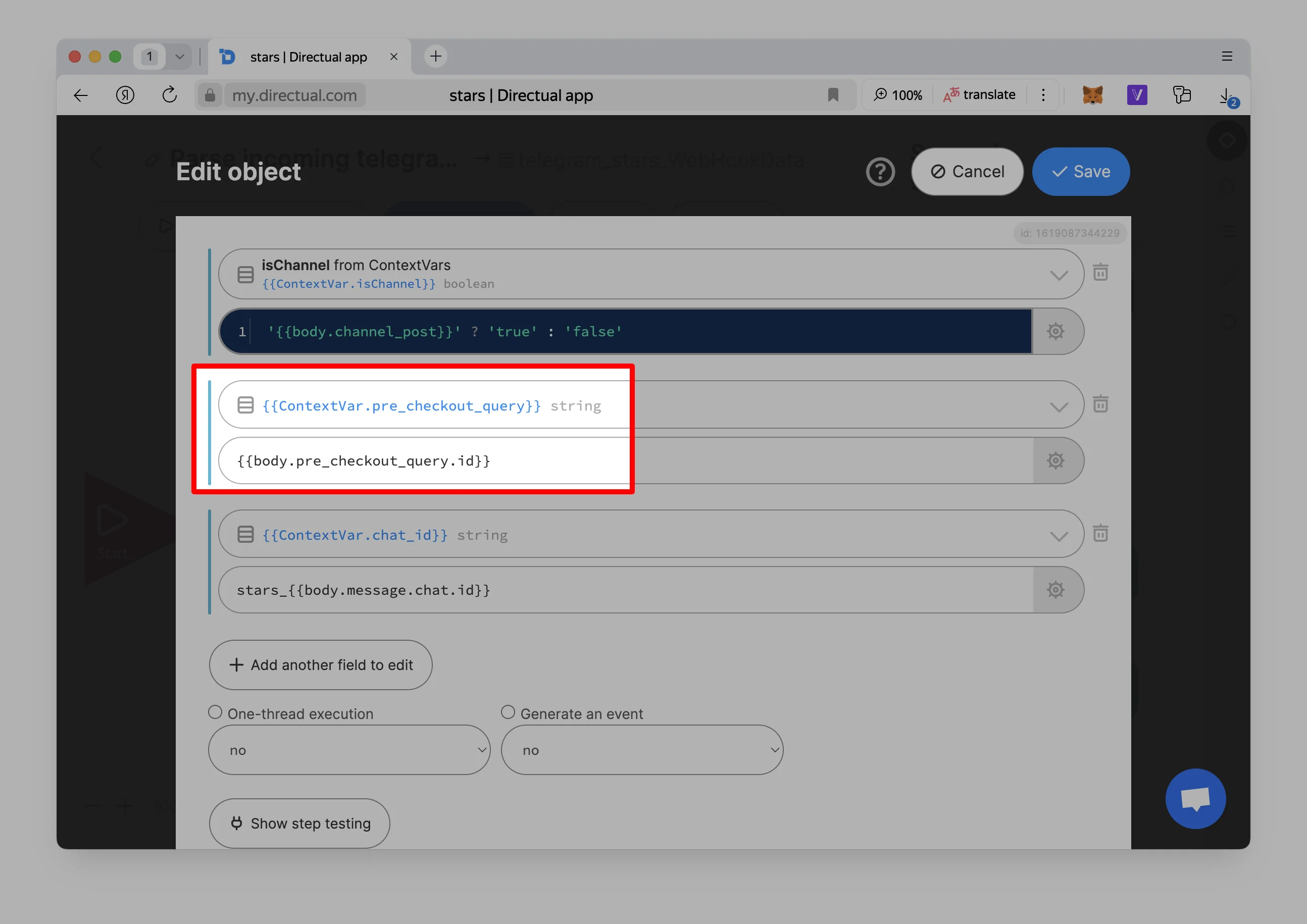The image size is (1307, 924).
Task: Open the Generate an event 'no' dropdown
Action: pyautogui.click(x=641, y=750)
